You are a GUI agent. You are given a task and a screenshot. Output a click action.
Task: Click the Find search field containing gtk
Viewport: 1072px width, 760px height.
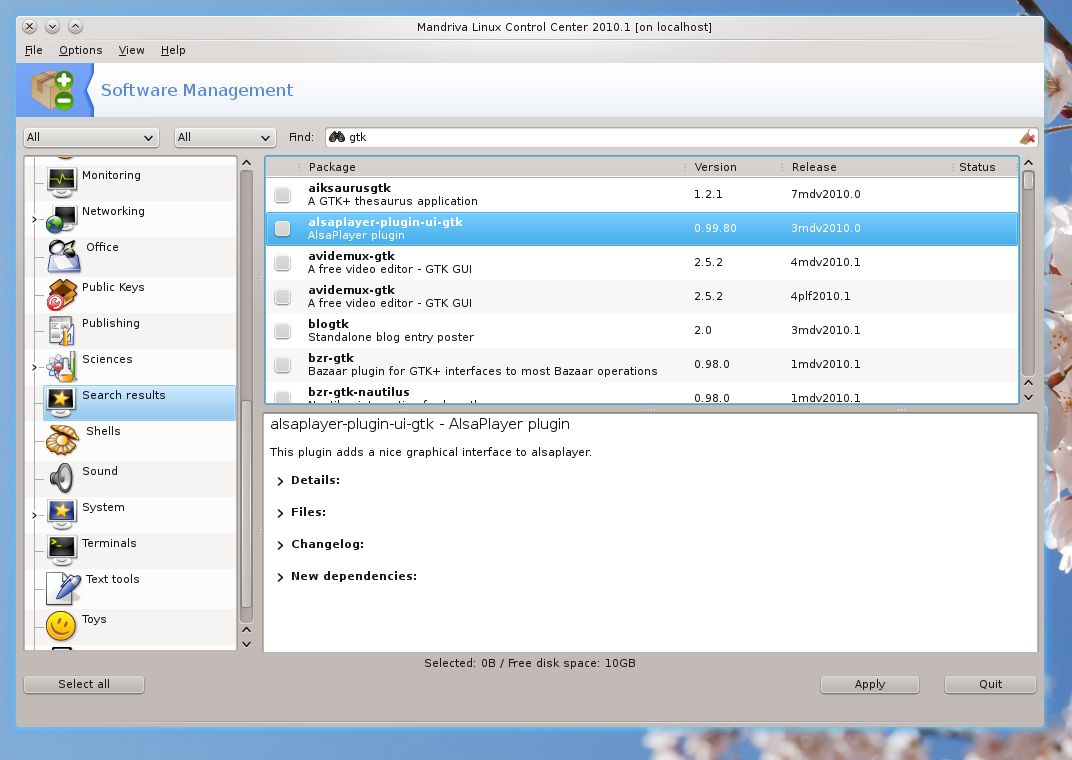[x=682, y=137]
